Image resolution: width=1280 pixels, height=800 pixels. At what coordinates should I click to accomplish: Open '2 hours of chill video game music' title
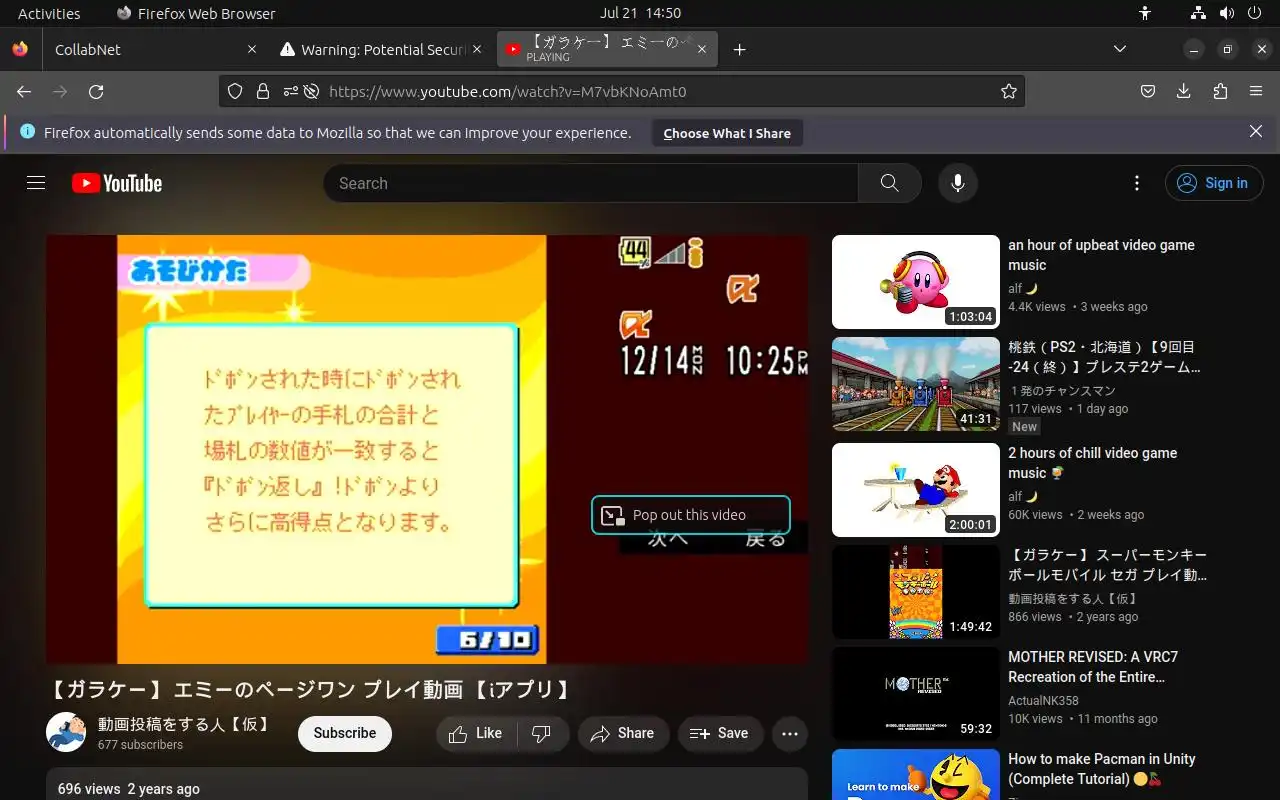point(1092,463)
